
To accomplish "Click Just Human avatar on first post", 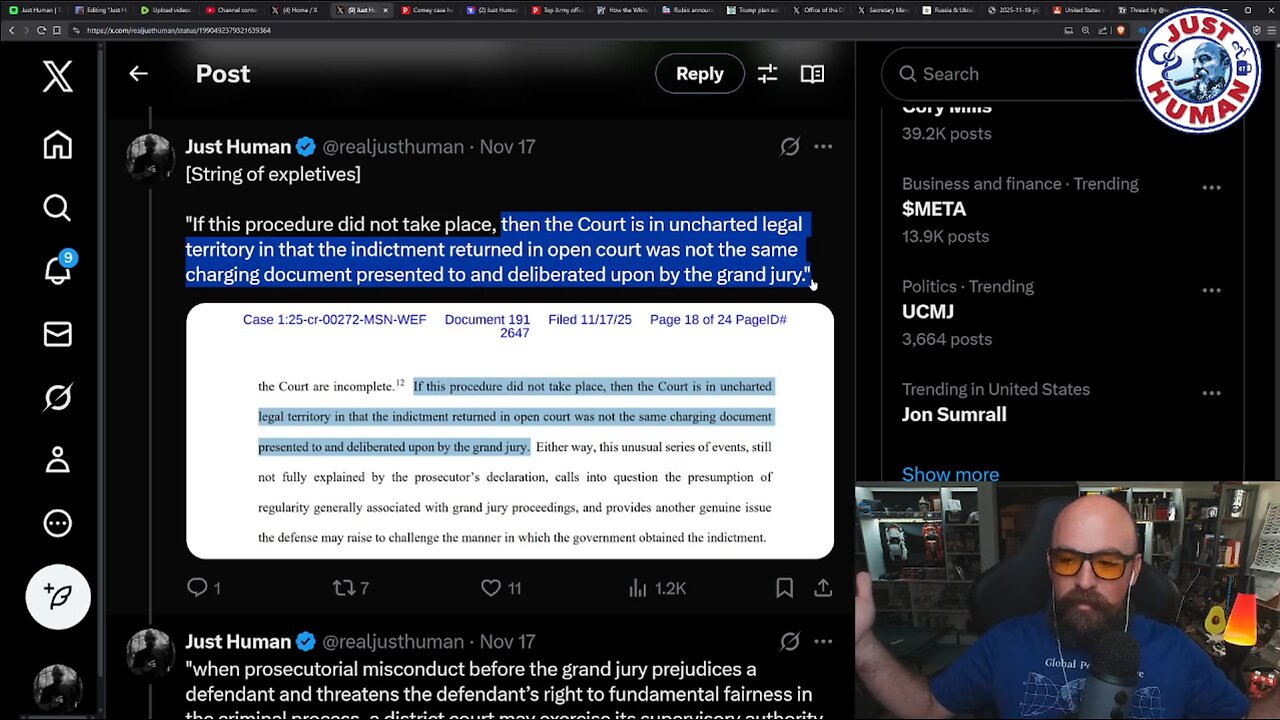I will (150, 158).
